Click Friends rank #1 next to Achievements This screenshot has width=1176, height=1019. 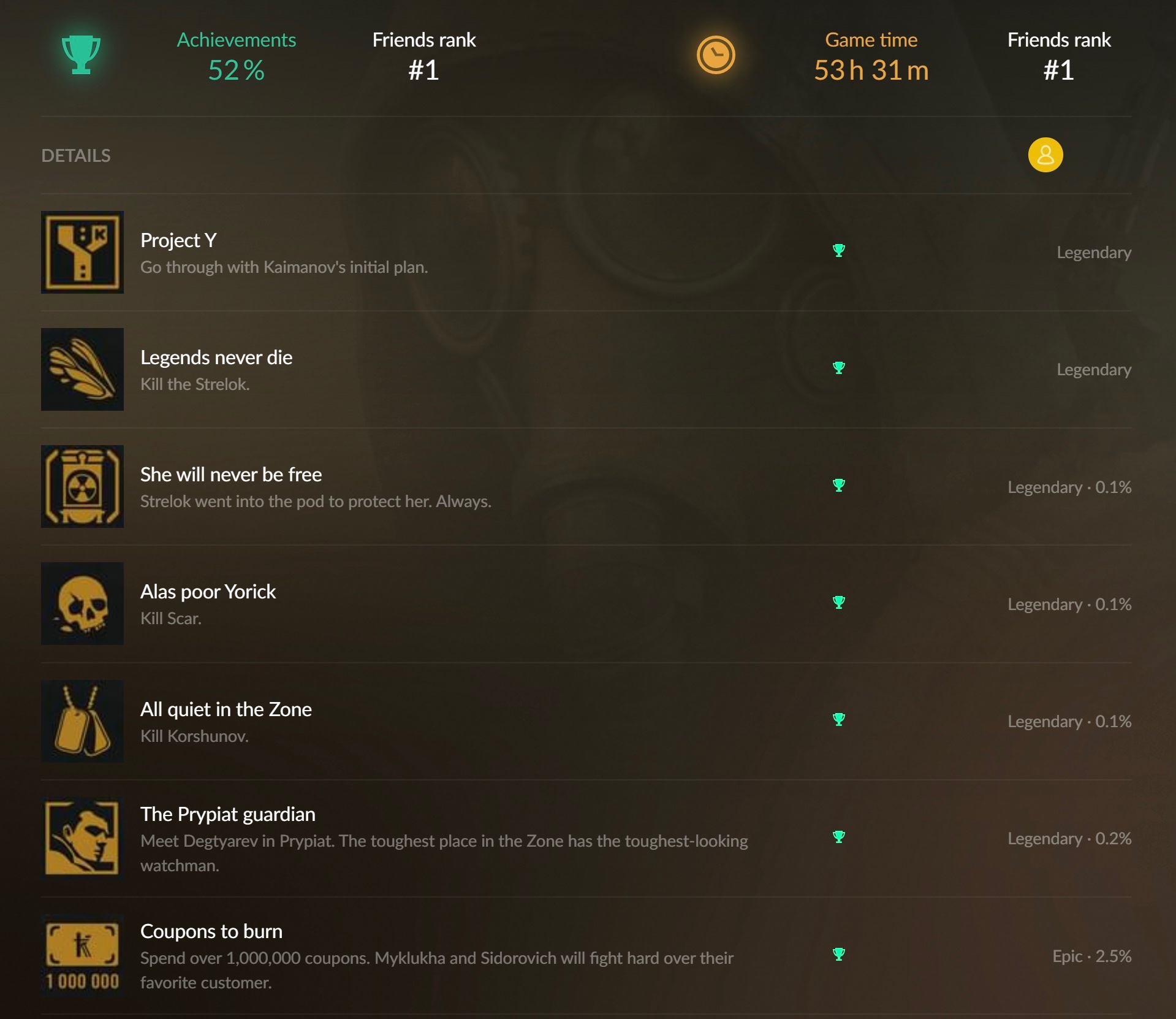[x=424, y=56]
